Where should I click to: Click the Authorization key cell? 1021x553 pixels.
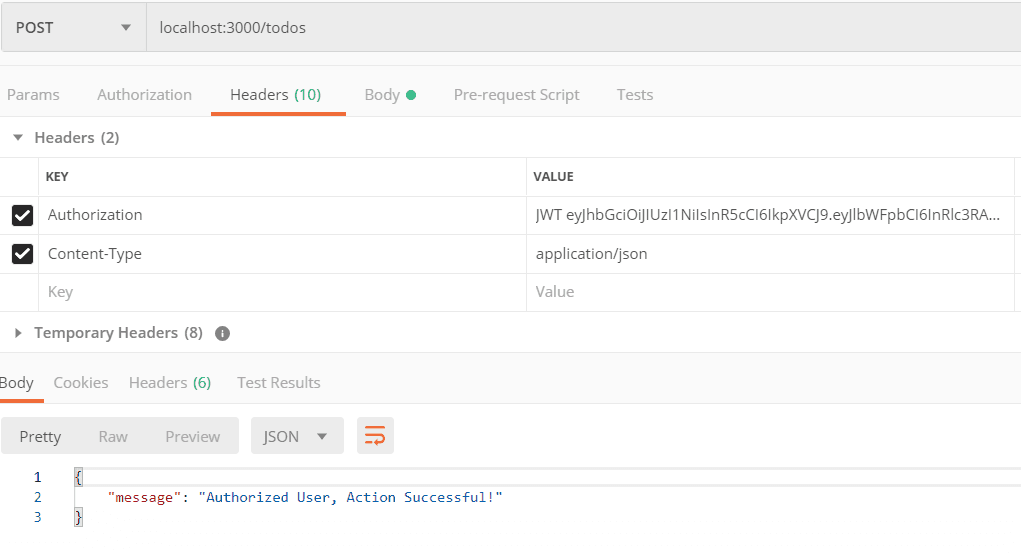tap(282, 215)
